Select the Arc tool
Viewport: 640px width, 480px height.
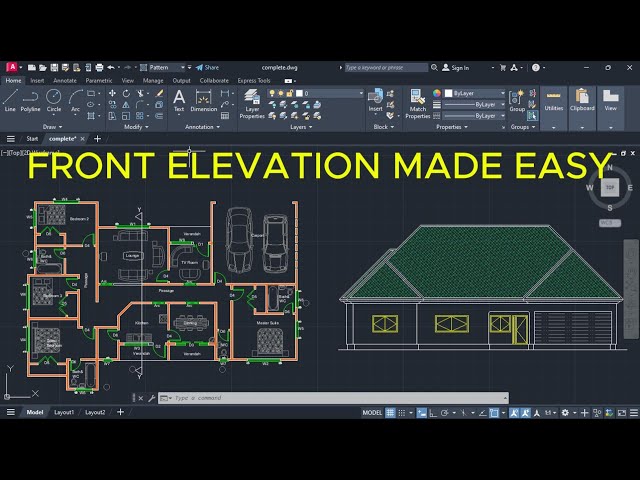click(x=76, y=100)
